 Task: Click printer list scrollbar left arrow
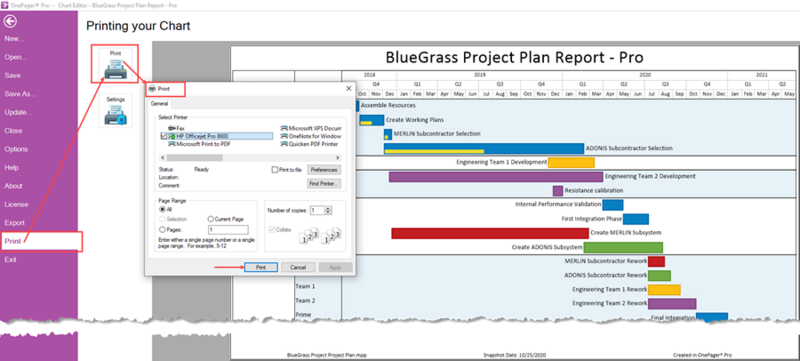click(163, 158)
